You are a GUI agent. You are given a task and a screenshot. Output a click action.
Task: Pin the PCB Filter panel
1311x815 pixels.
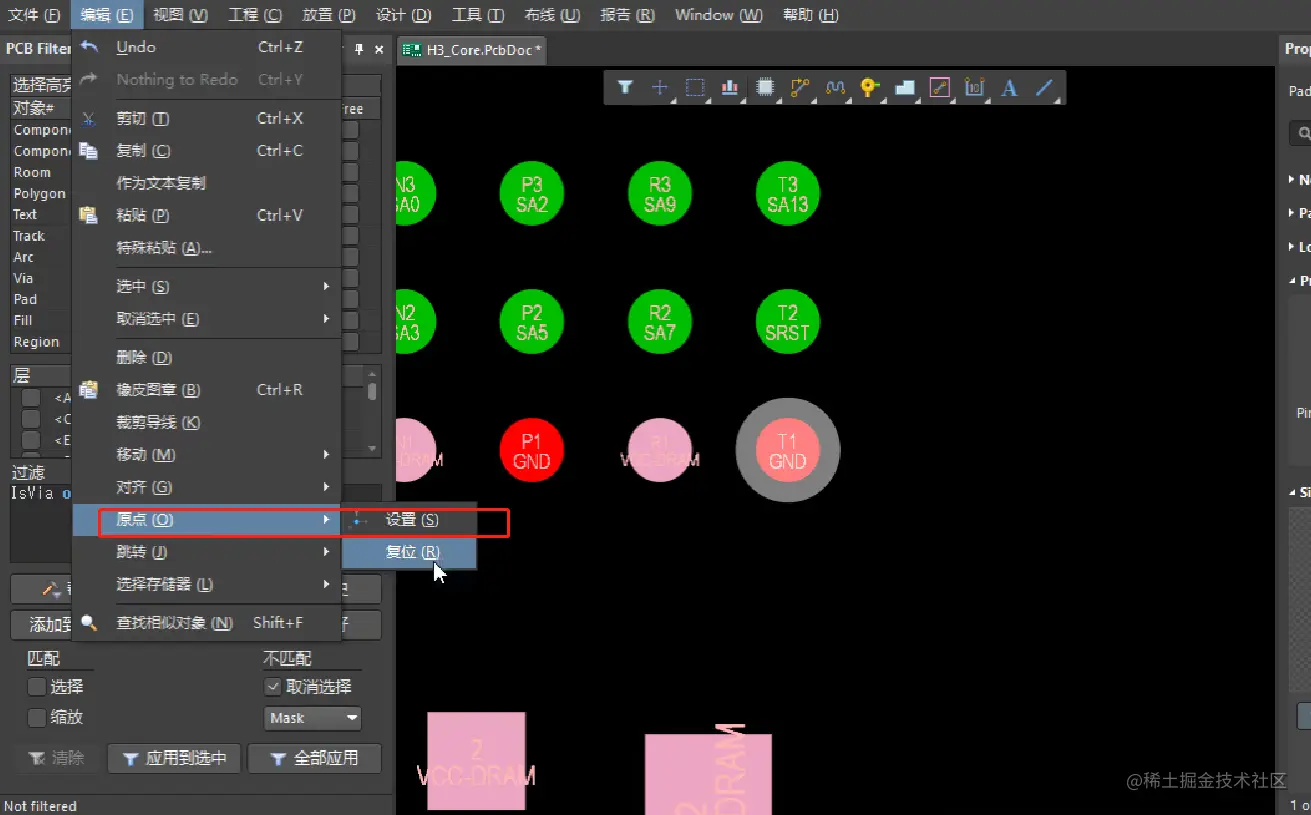tap(360, 49)
